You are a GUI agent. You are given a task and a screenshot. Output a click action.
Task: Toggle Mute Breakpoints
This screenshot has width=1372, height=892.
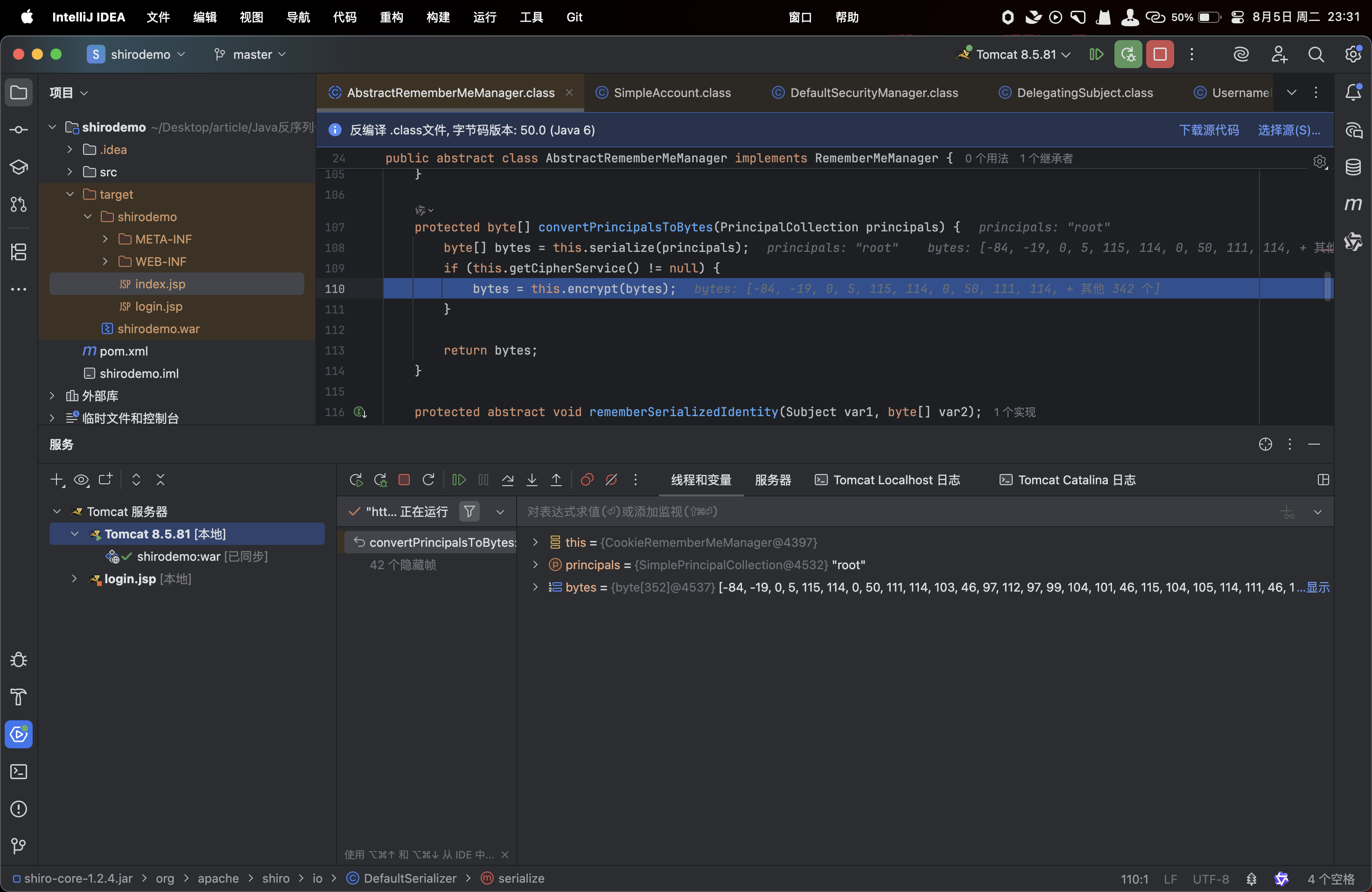tap(611, 480)
